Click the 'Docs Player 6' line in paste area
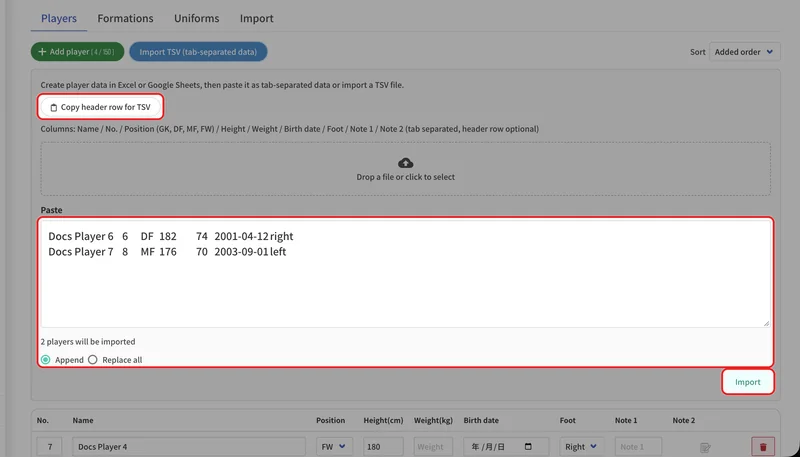This screenshot has height=457, width=800. click(x=171, y=236)
